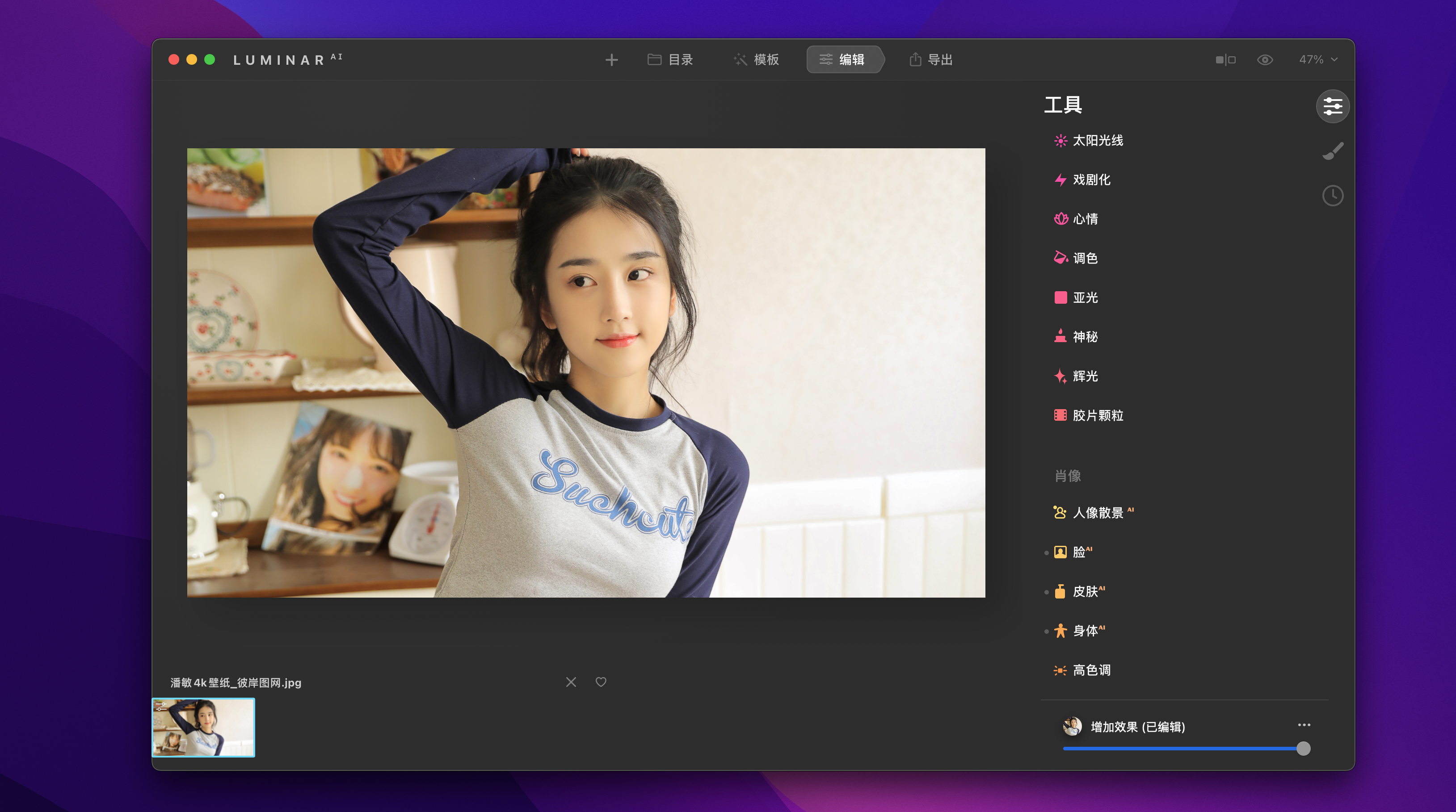Select the filmstrip photo thumbnail
The width and height of the screenshot is (1456, 812).
point(203,727)
